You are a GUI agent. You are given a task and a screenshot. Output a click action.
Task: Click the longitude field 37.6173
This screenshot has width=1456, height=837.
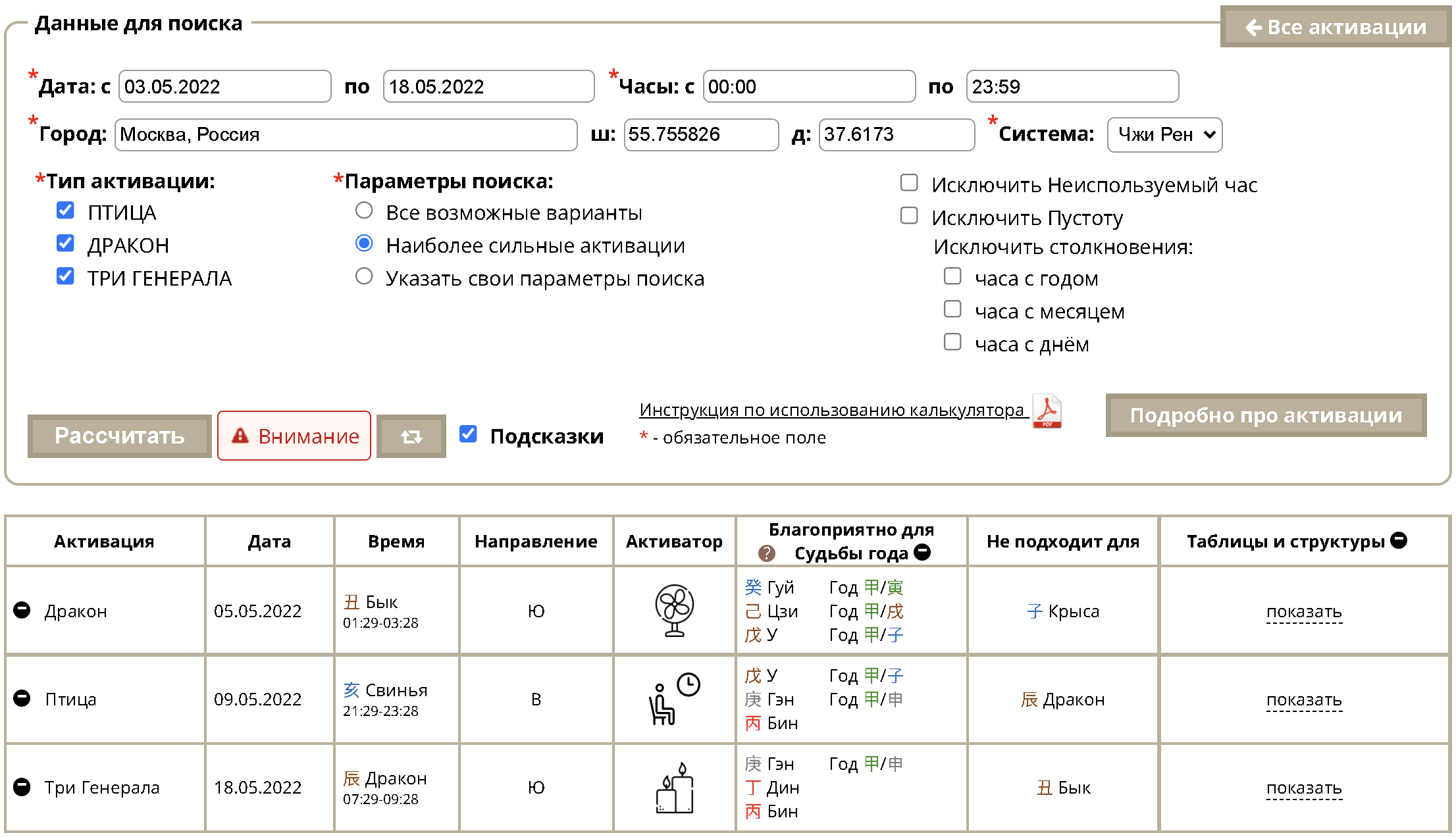(897, 135)
